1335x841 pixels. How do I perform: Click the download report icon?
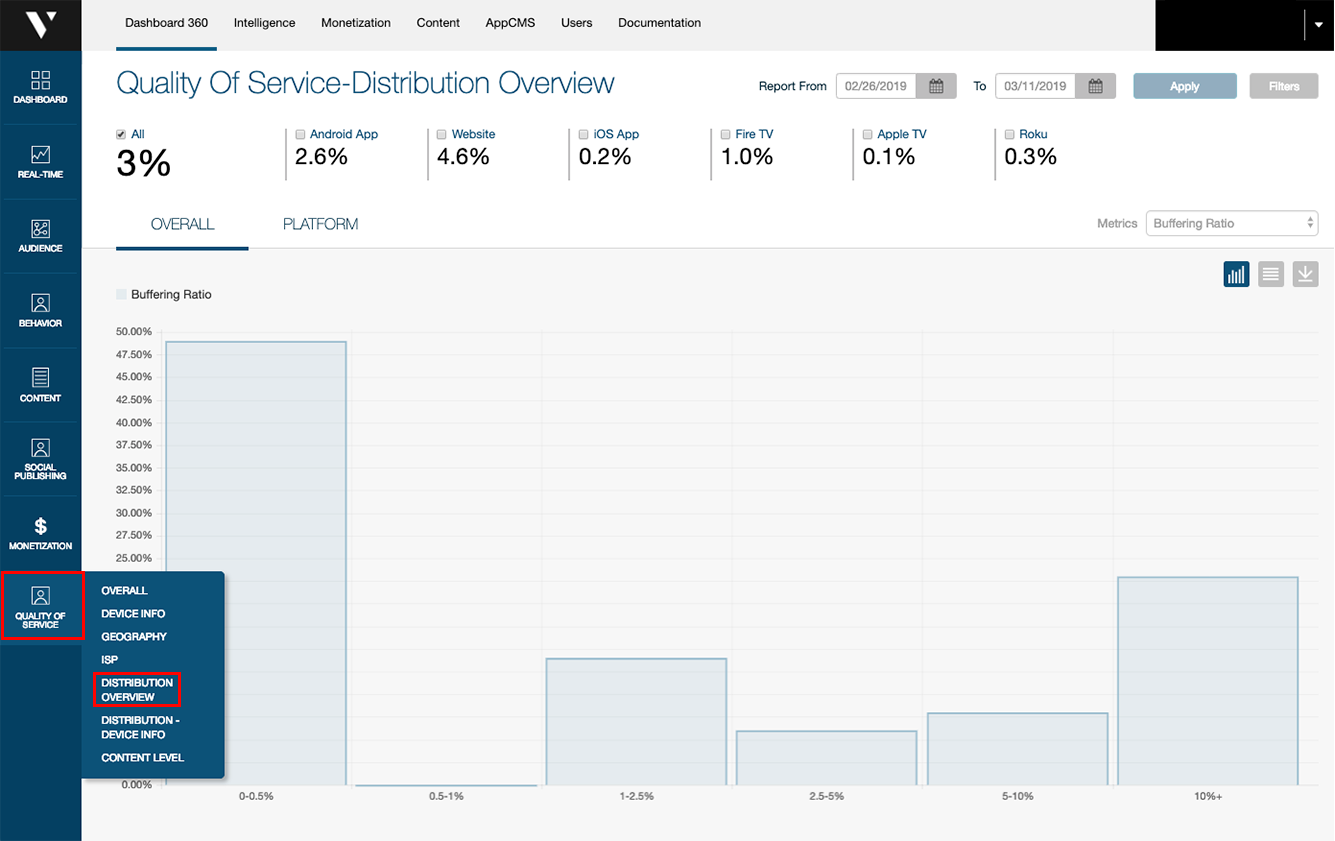coord(1305,274)
